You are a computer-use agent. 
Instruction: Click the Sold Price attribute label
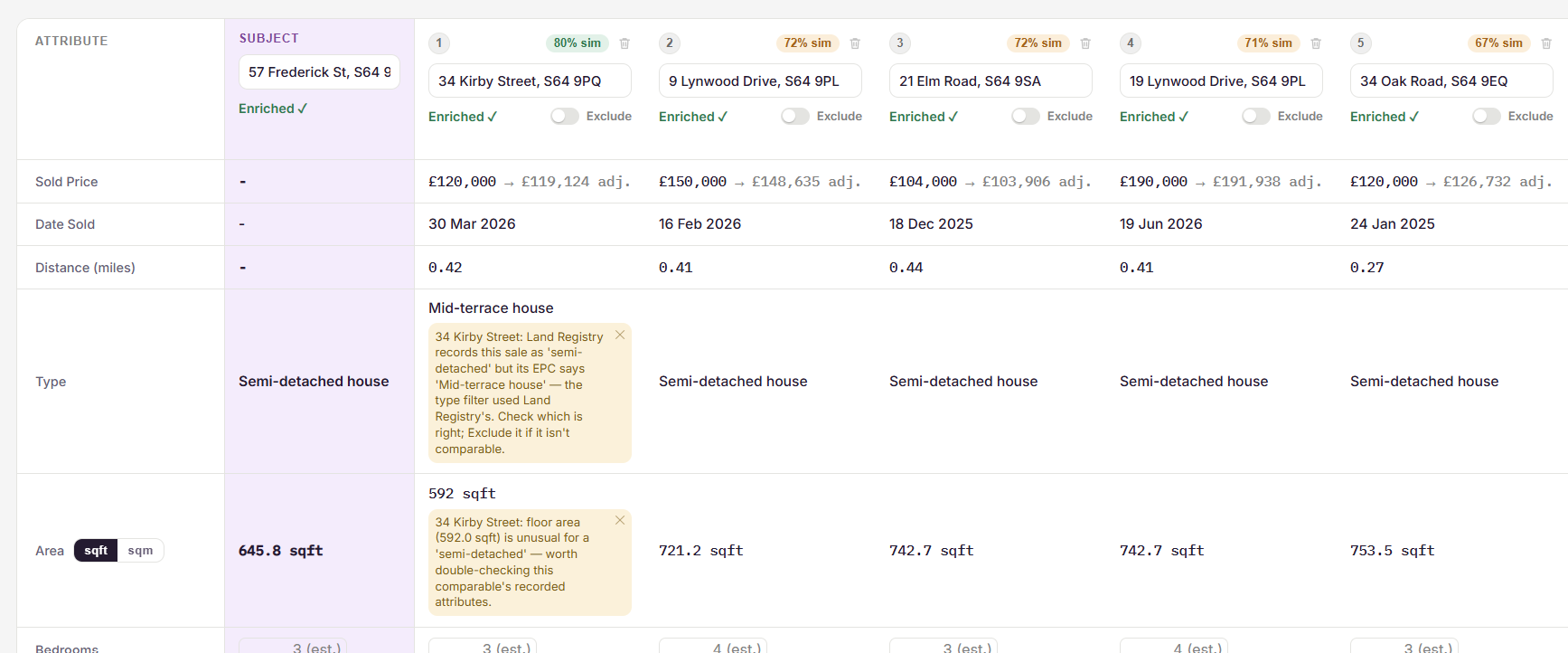click(67, 182)
